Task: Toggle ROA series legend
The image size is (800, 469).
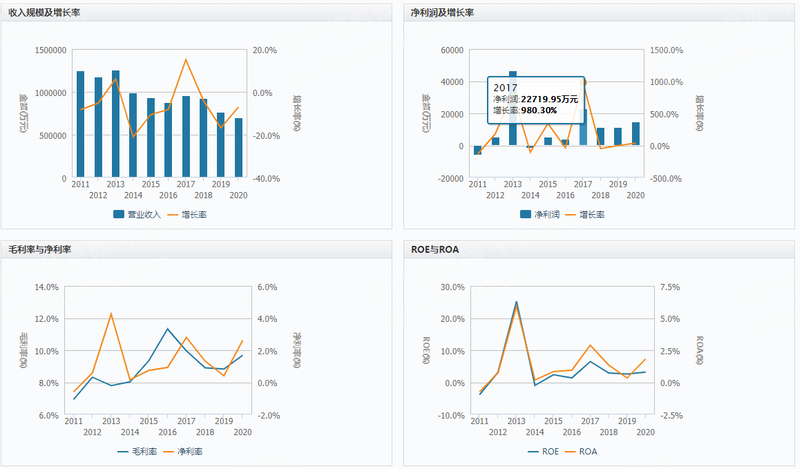Action: pyautogui.click(x=581, y=451)
